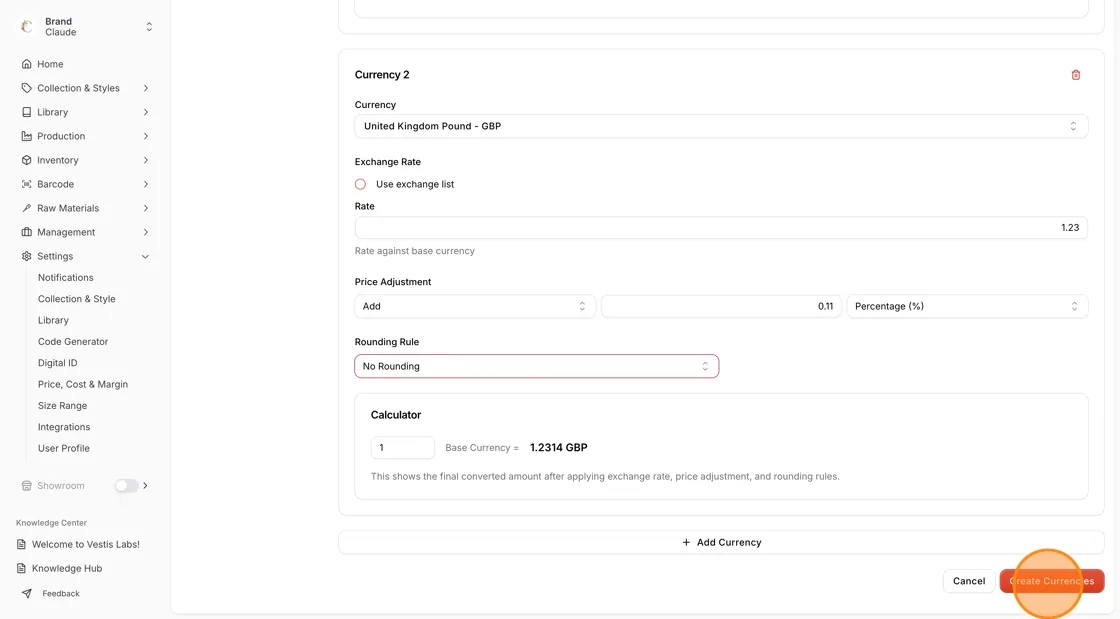Click the Knowledge Hub document icon
1120x619 pixels.
pos(21,568)
